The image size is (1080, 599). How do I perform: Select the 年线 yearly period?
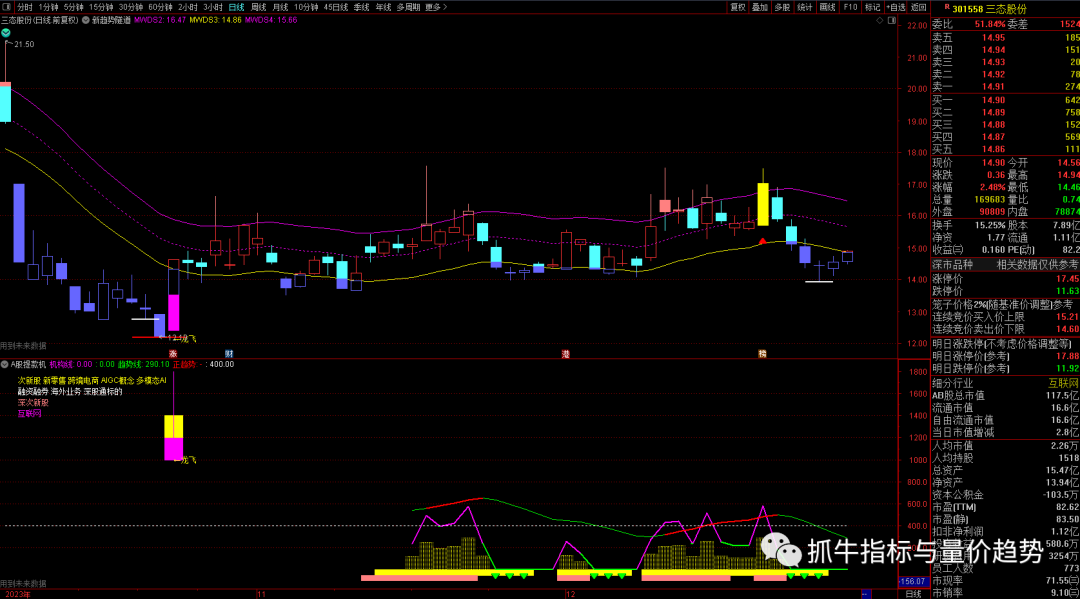coord(383,7)
